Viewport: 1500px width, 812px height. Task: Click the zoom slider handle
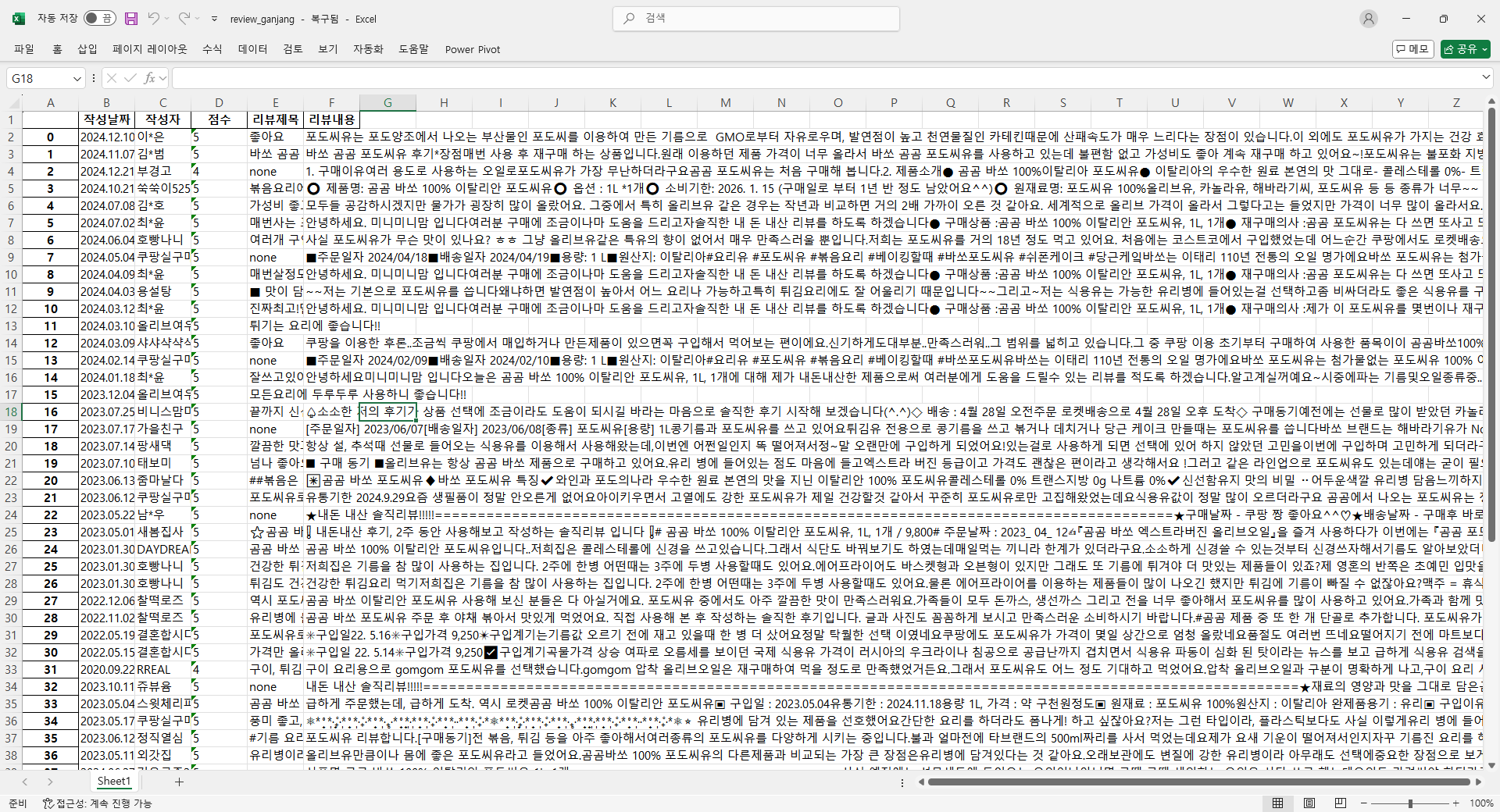click(1410, 803)
